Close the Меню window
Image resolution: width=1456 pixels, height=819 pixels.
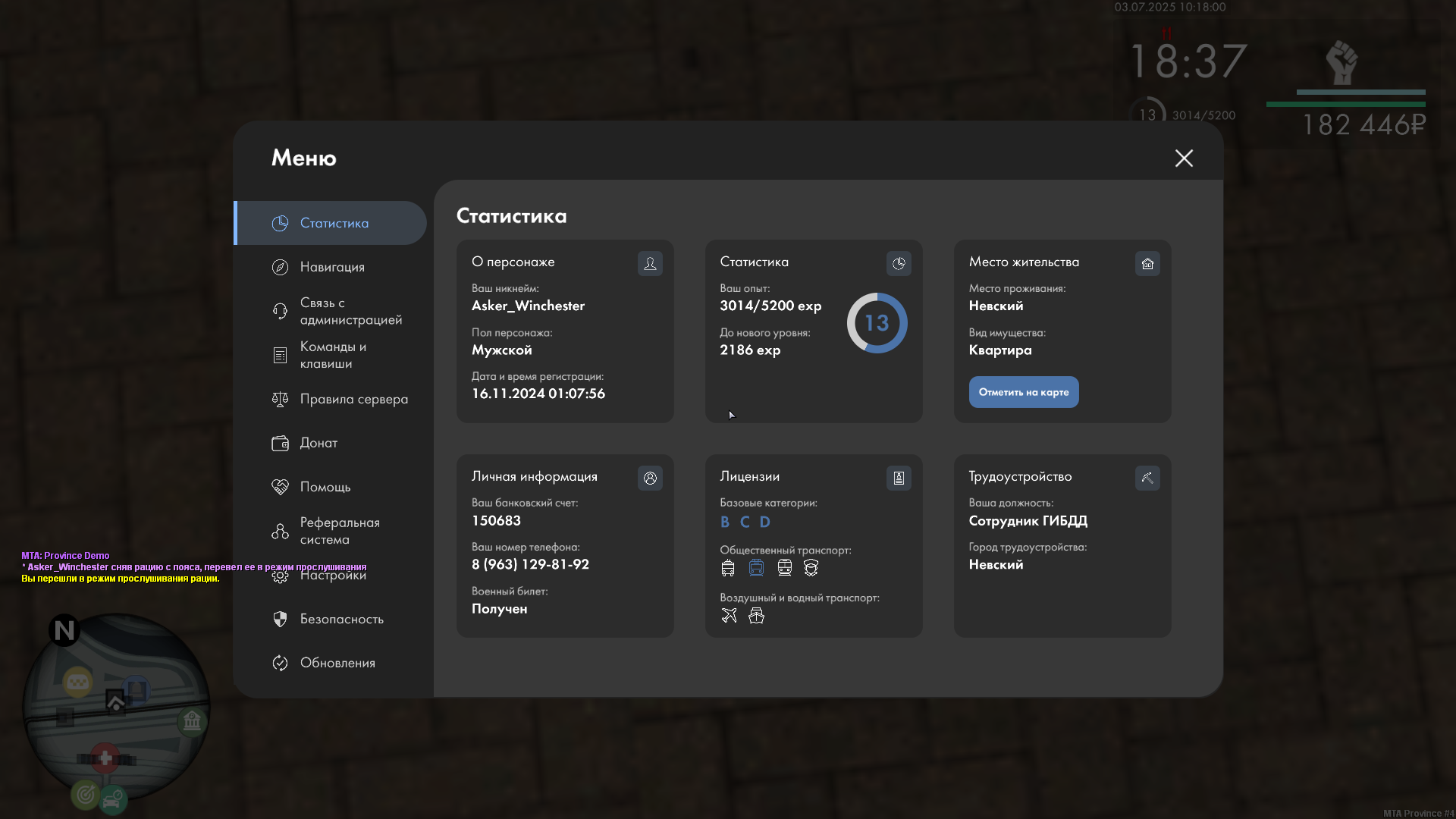click(1184, 158)
